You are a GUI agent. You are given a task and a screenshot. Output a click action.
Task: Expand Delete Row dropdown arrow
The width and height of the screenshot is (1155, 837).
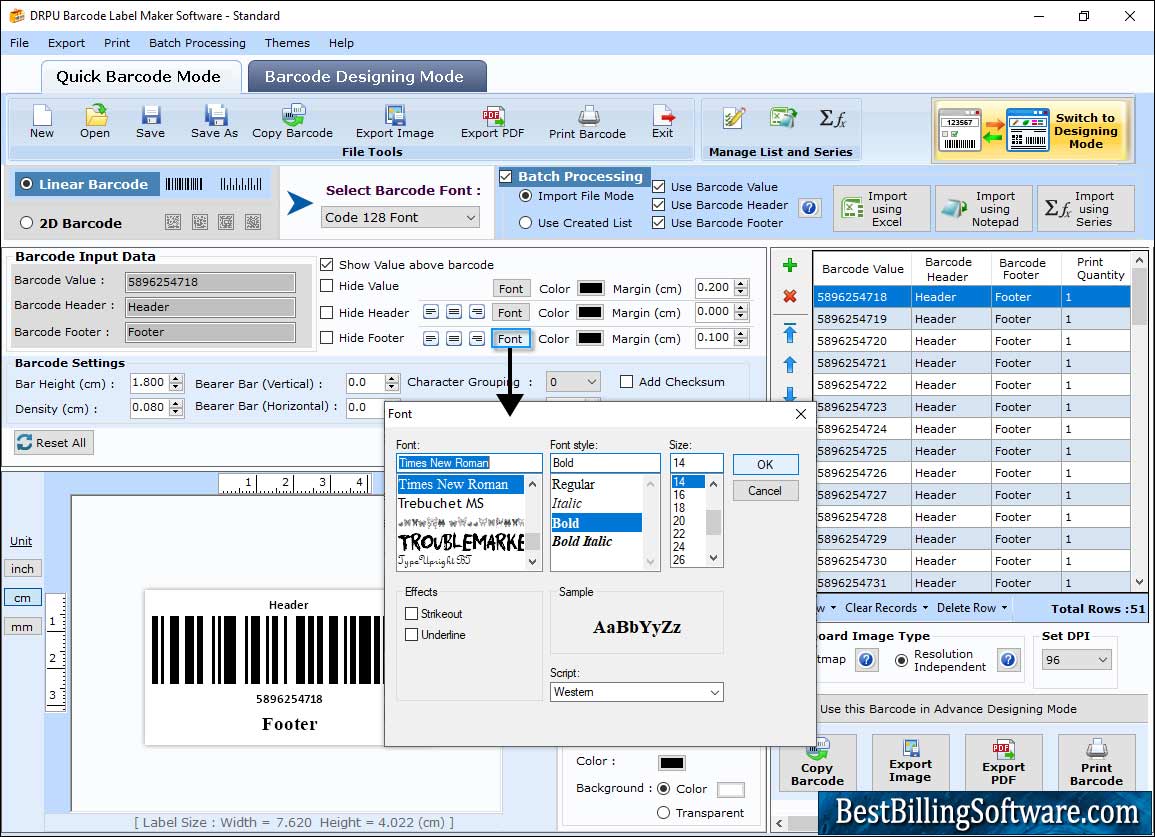click(1003, 609)
